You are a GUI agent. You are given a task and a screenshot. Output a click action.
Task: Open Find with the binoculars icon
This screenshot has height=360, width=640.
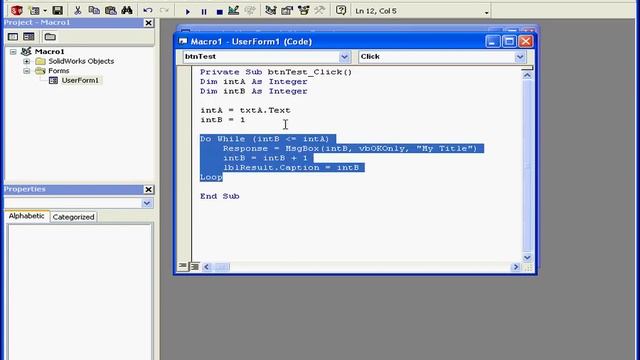pyautogui.click(x=127, y=10)
